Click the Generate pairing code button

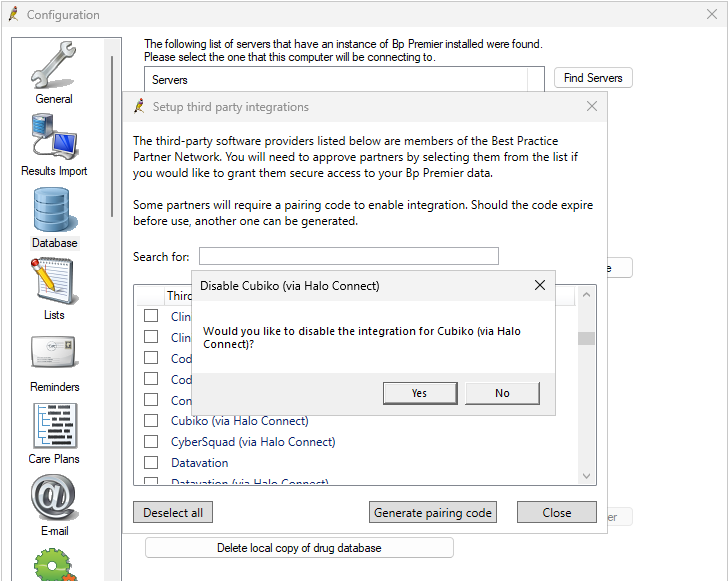click(x=433, y=513)
